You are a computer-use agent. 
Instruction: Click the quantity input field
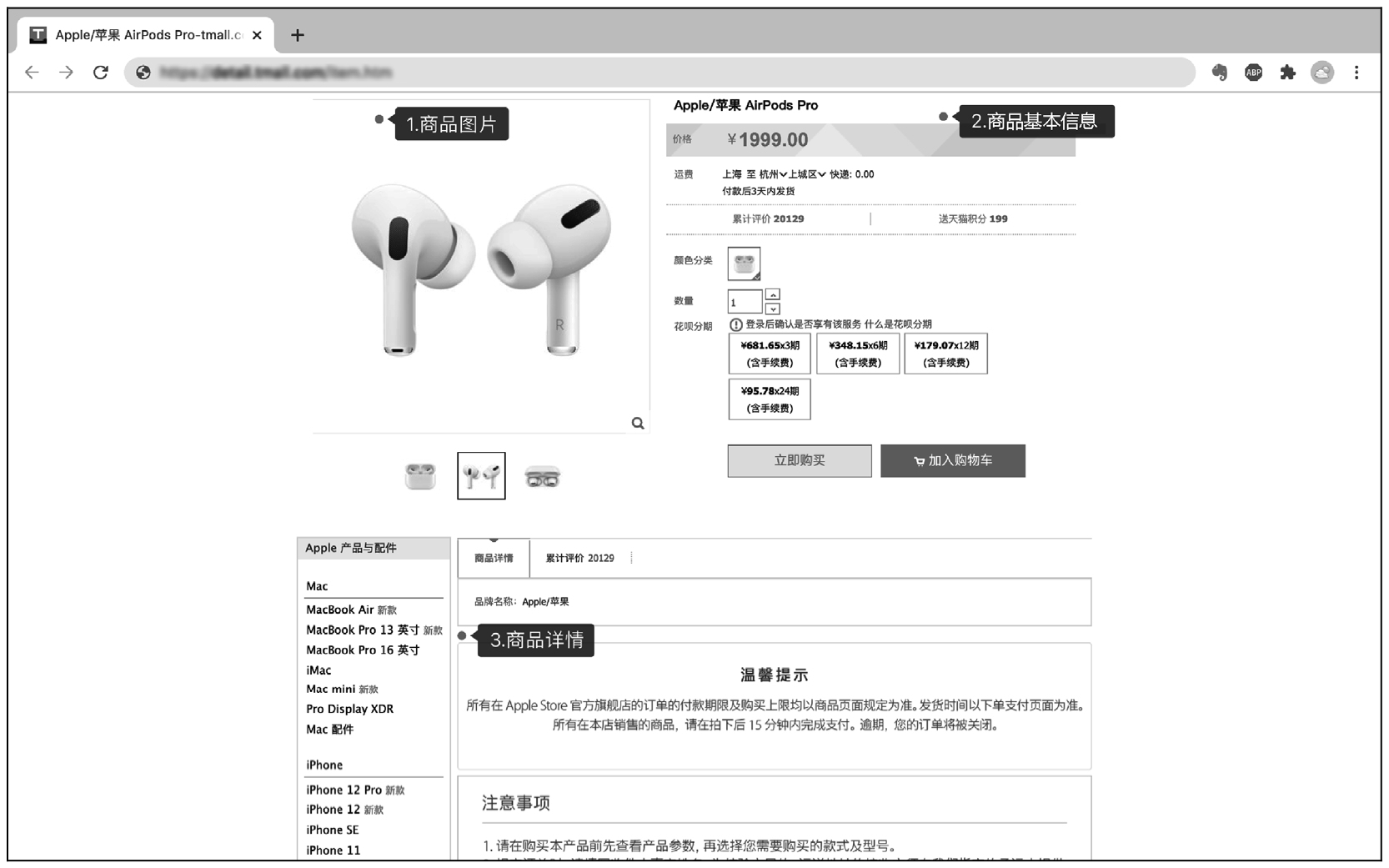(745, 302)
